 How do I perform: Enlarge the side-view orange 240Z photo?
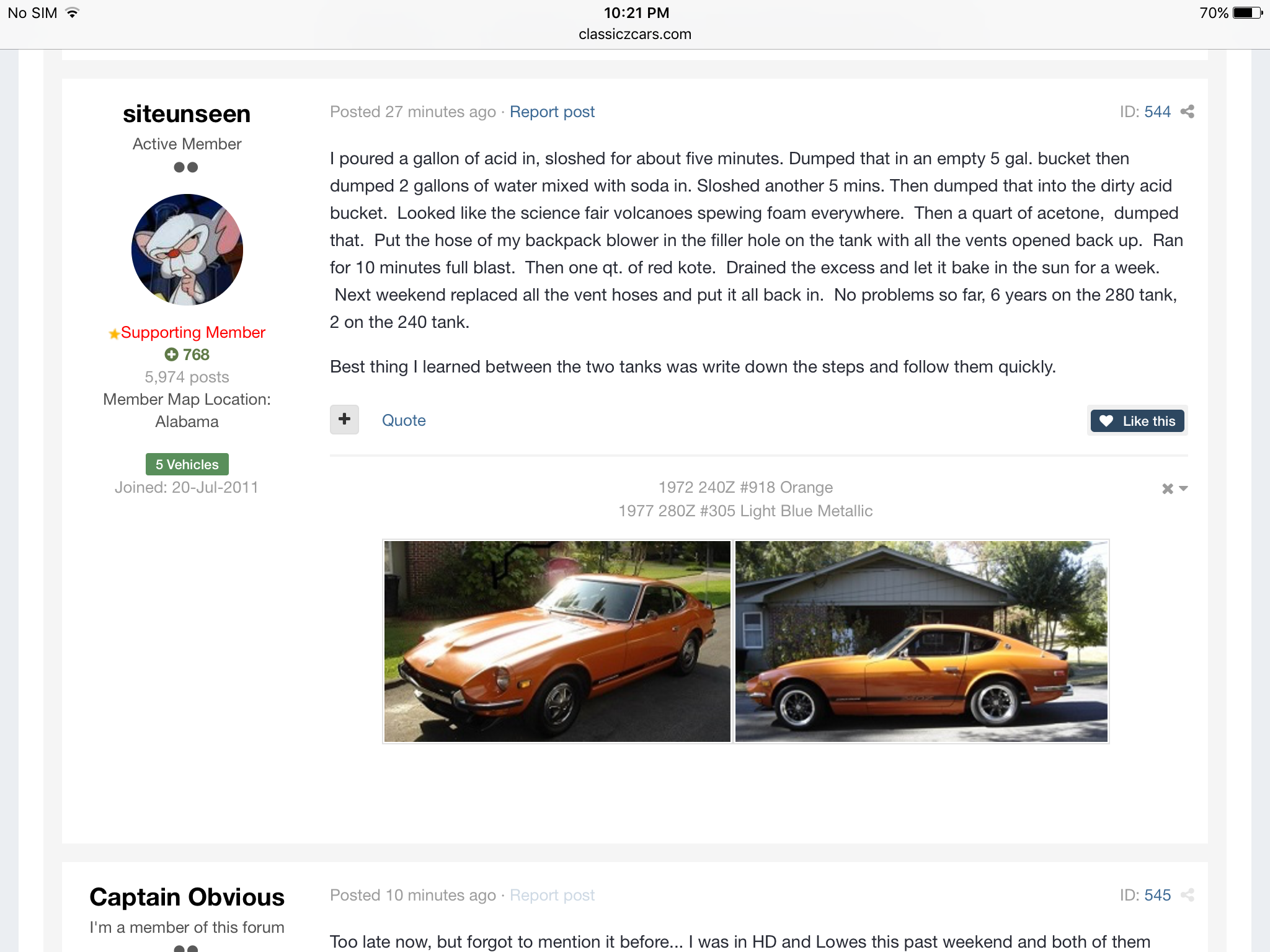point(921,641)
